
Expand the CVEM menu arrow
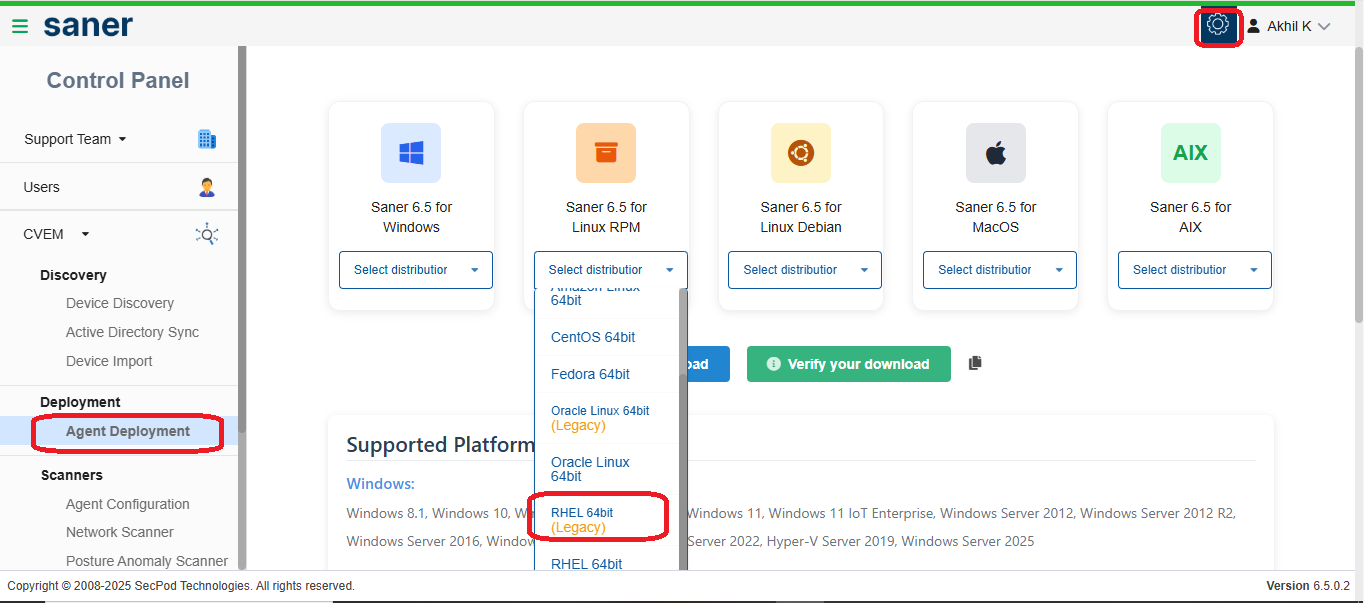click(x=85, y=234)
